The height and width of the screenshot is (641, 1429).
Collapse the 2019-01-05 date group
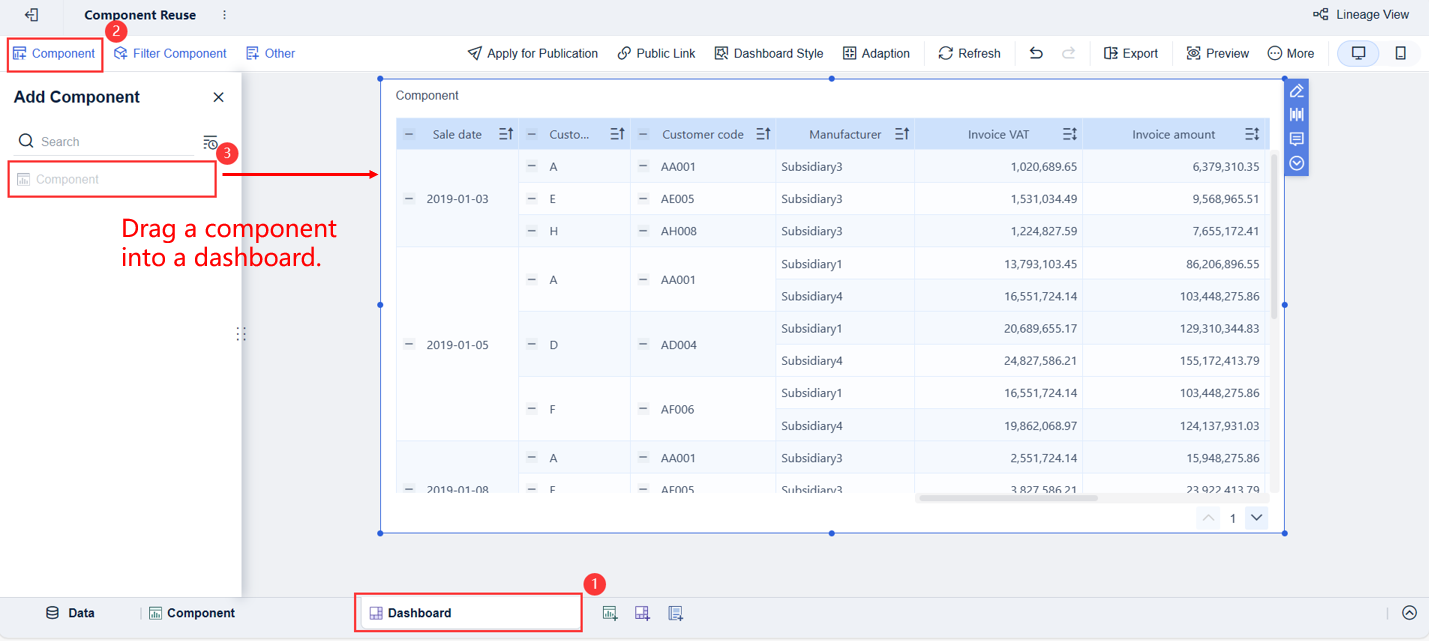tap(409, 344)
